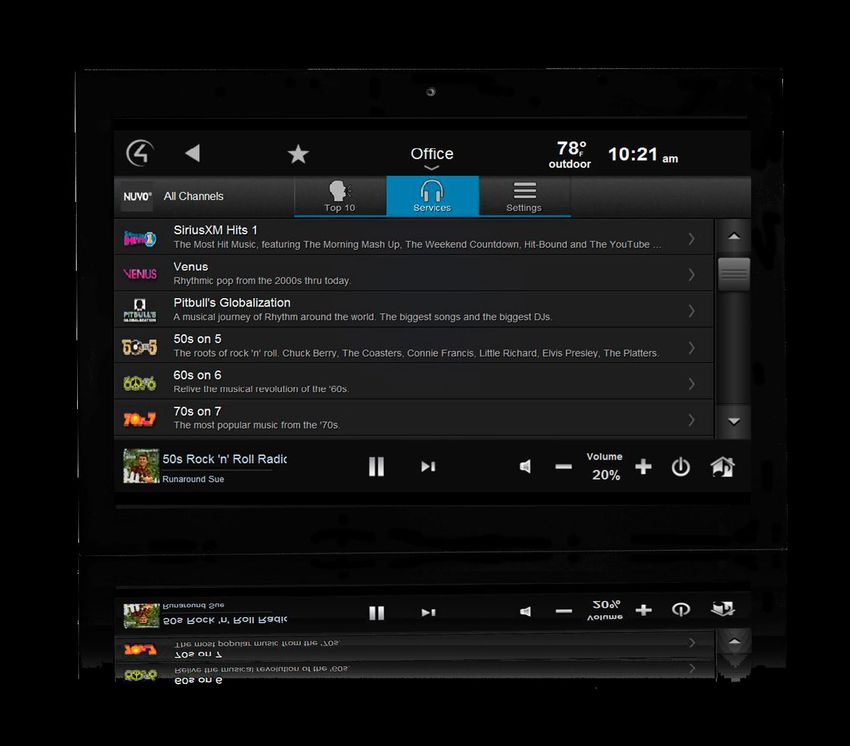Click the Volume 20% readout

pos(605,466)
